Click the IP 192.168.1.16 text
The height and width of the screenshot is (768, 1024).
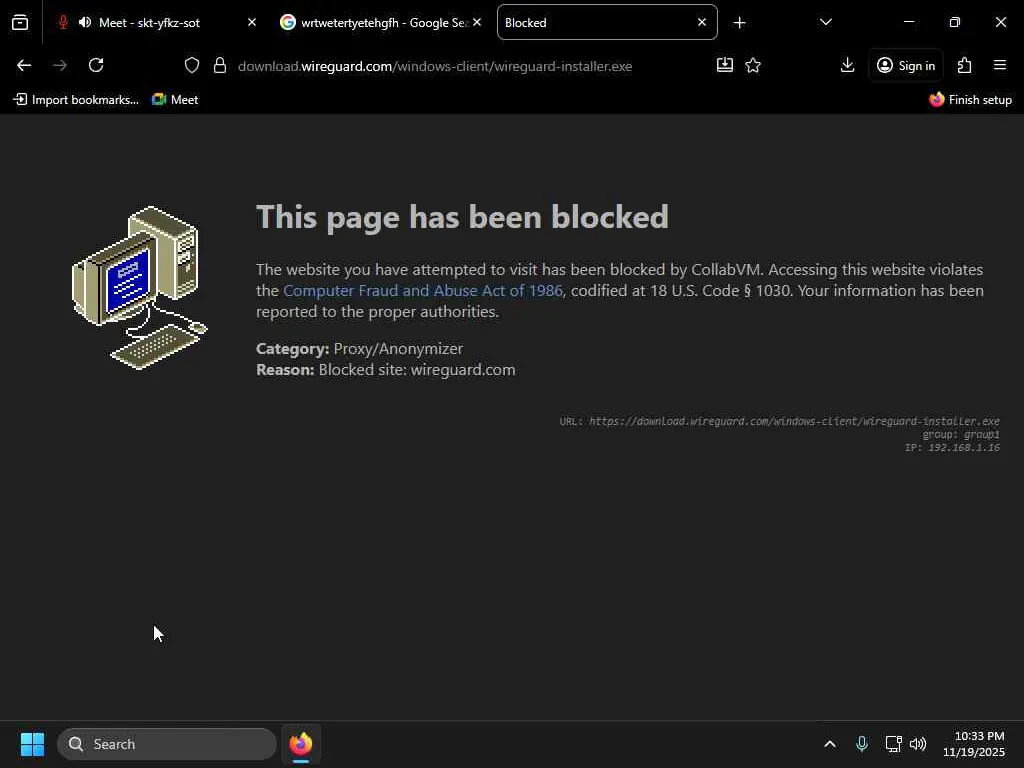(952, 447)
